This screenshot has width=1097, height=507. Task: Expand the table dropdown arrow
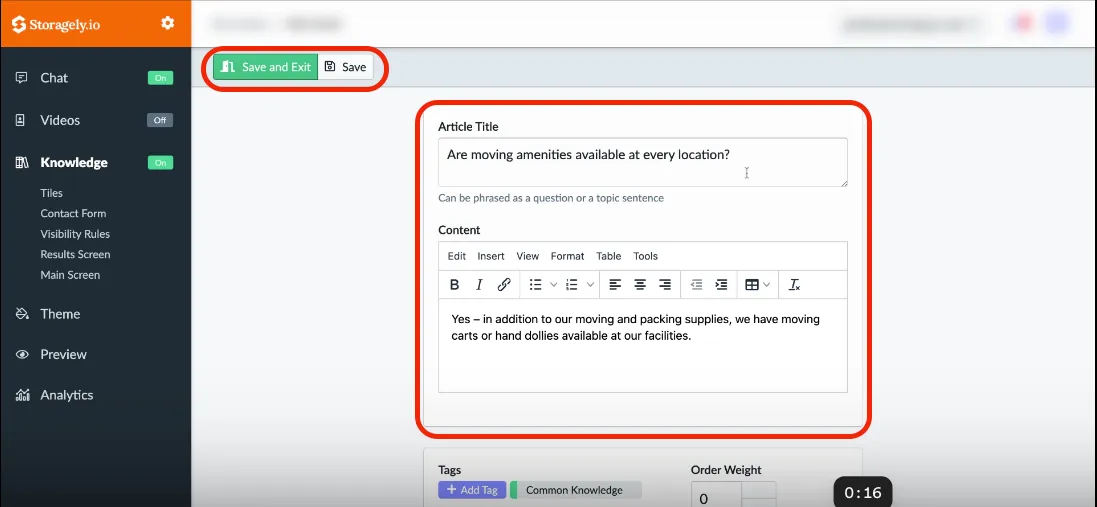(x=767, y=285)
